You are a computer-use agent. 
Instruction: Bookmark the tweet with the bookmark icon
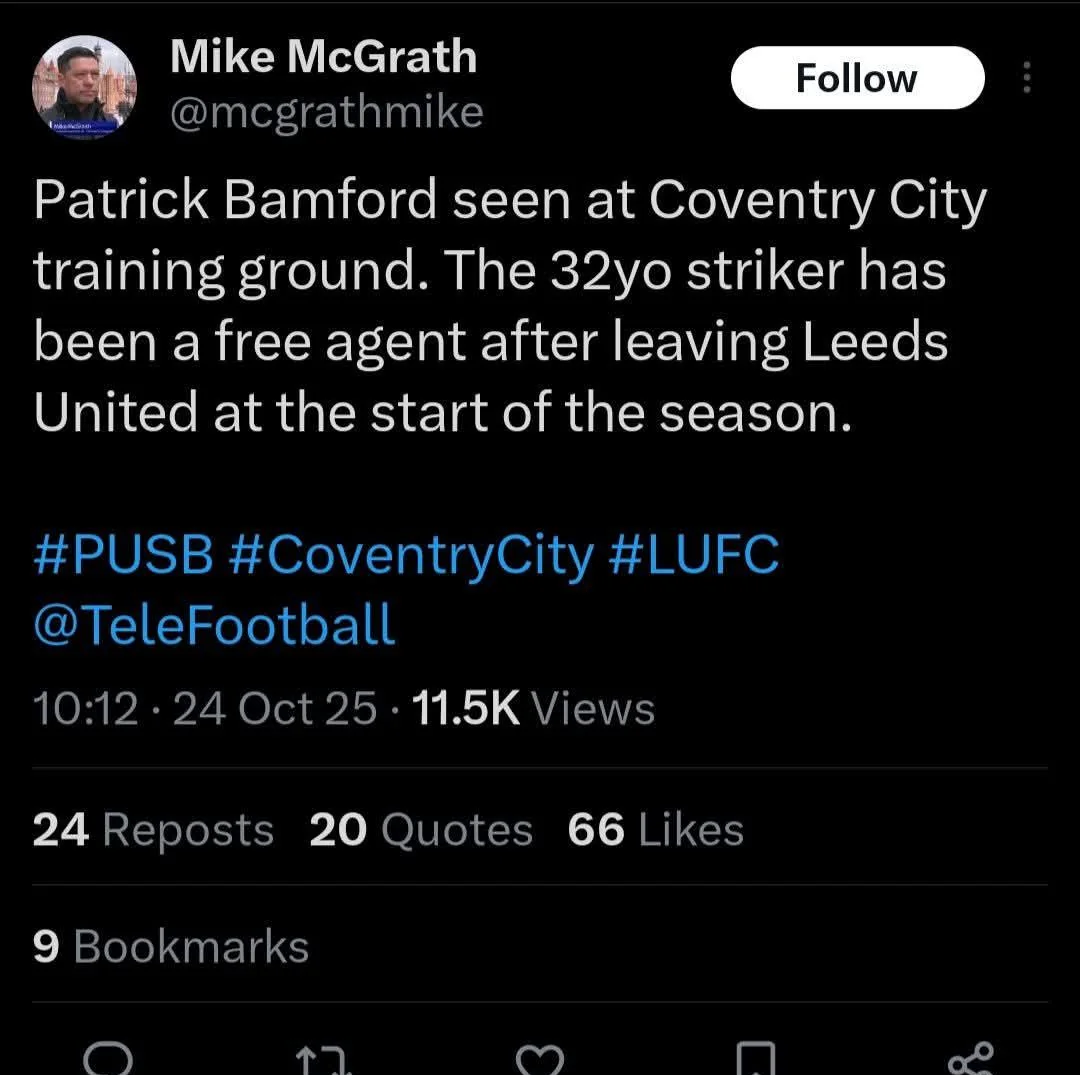point(755,1058)
